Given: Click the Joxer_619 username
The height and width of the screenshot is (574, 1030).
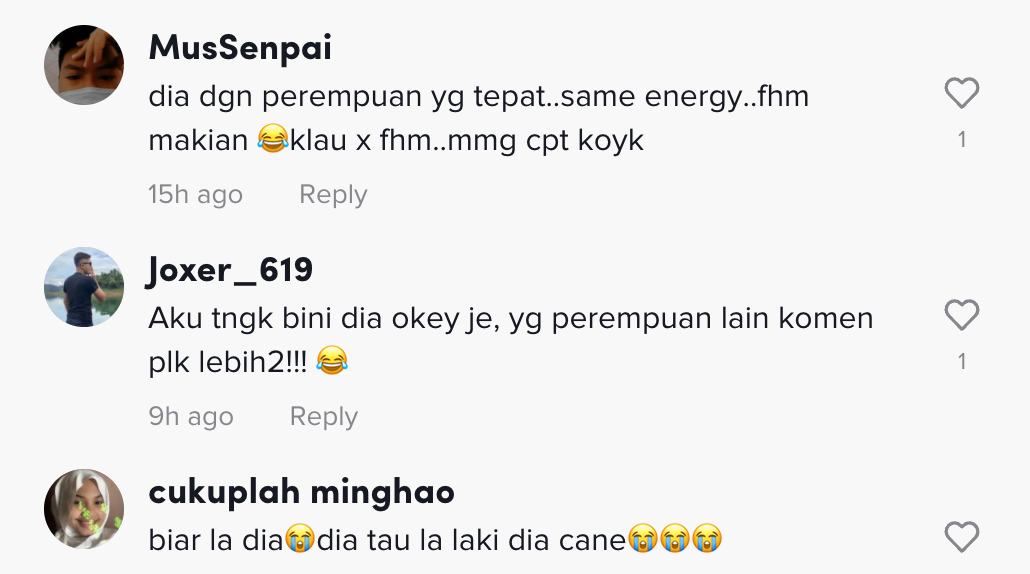Looking at the screenshot, I should [x=230, y=270].
